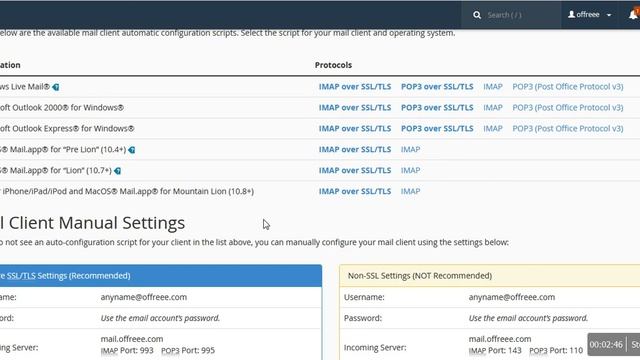Select plain IMAP for Windows Live Mail
Viewport: 640px width, 360px height.
[493, 87]
